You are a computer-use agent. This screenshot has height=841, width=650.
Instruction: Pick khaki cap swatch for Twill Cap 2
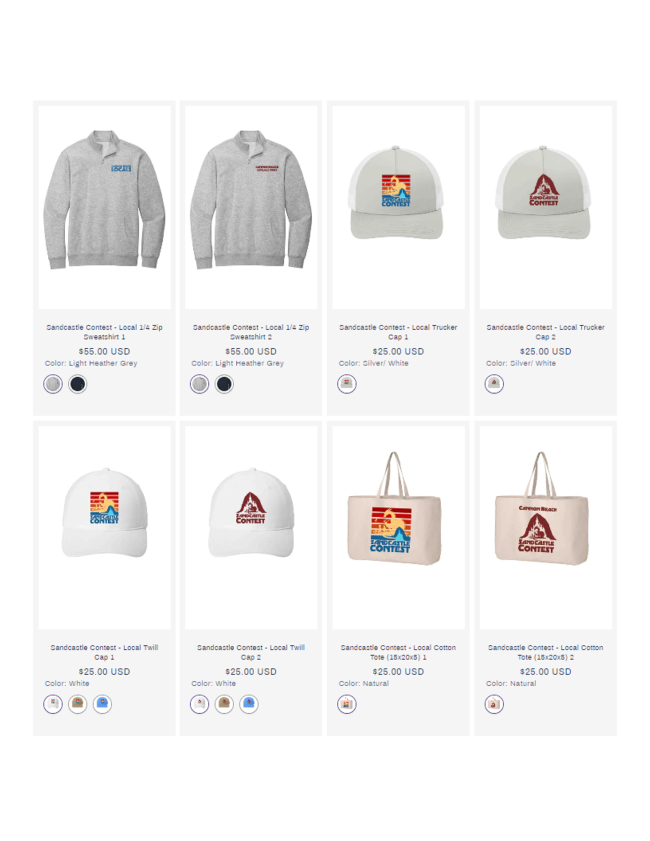pos(224,704)
